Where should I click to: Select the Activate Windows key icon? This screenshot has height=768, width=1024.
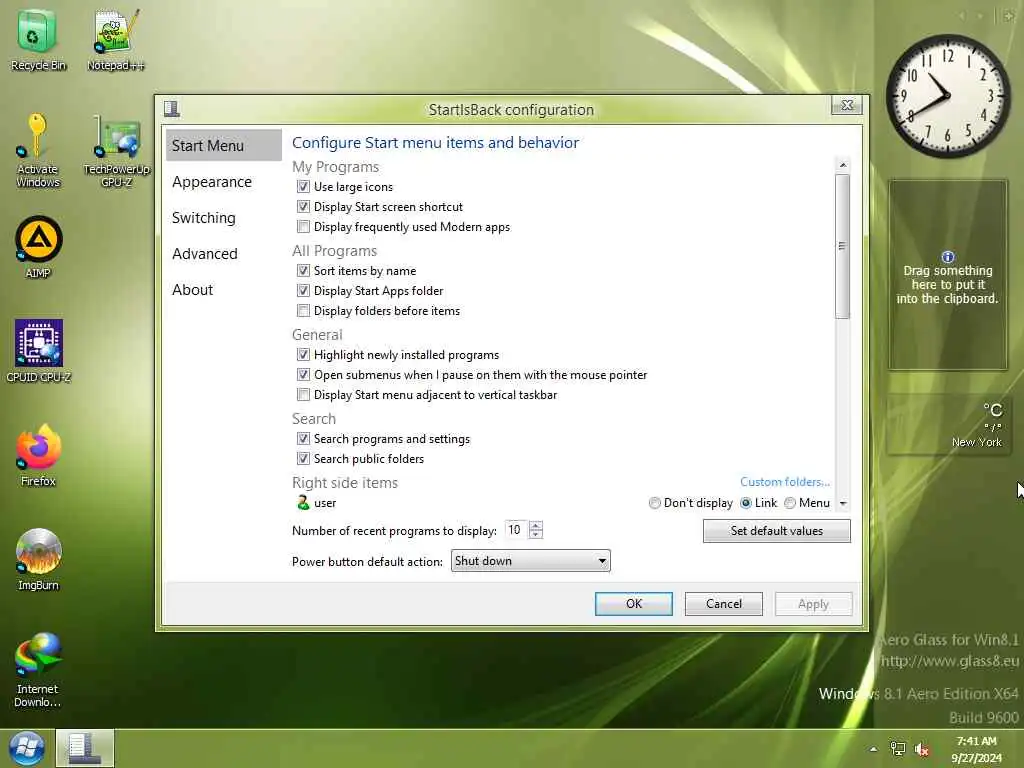coord(37,150)
